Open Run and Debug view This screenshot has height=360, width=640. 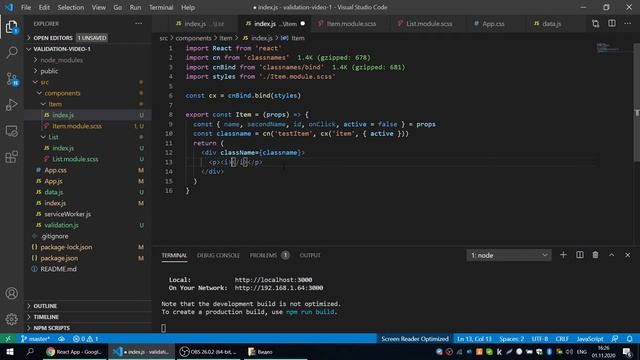pos(11,105)
